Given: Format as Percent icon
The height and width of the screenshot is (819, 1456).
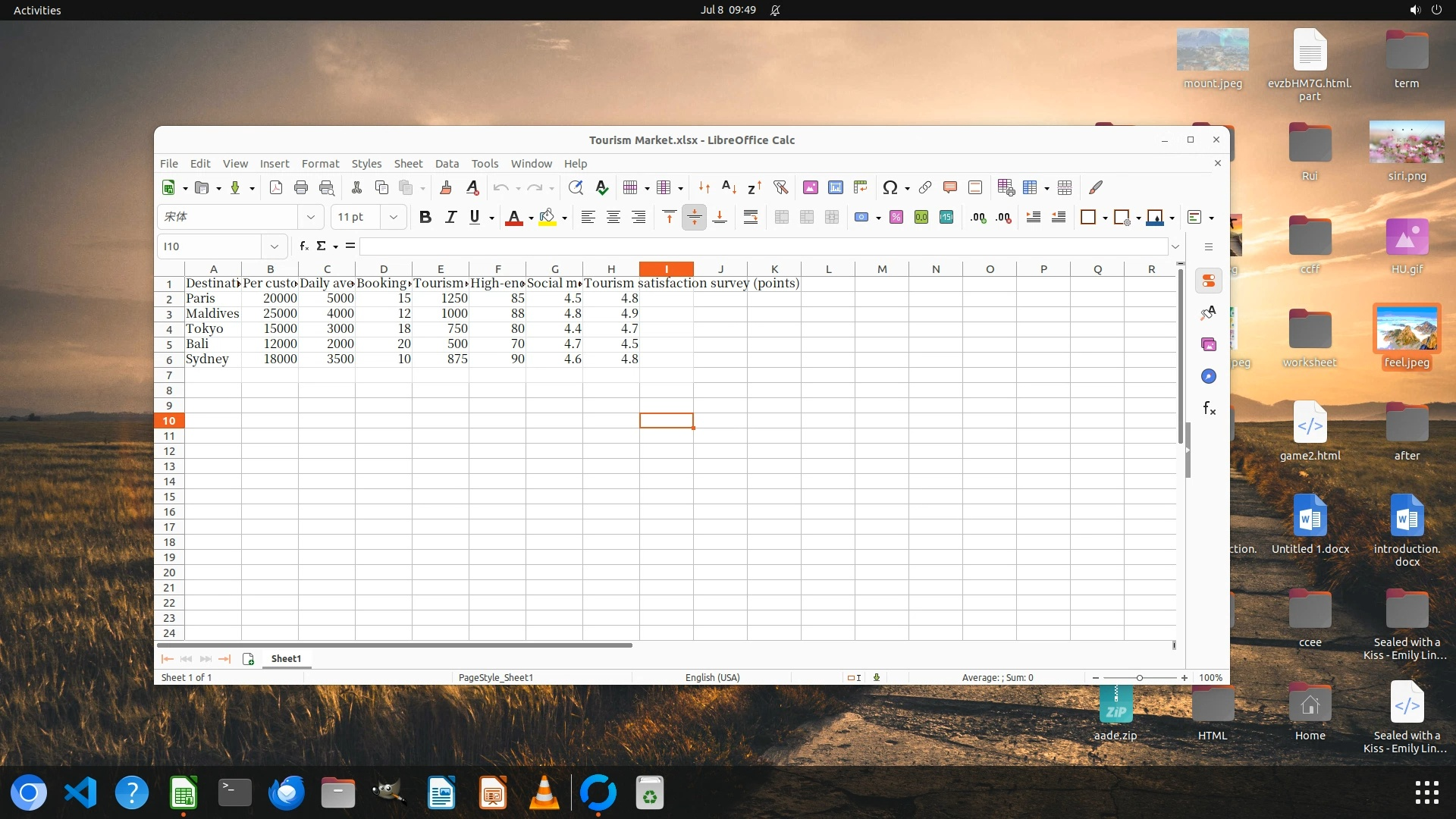Looking at the screenshot, I should click(896, 218).
